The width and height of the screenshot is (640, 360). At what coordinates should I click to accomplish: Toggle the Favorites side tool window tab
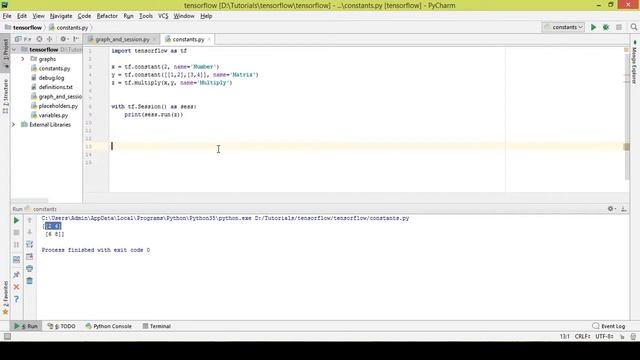click(x=5, y=298)
